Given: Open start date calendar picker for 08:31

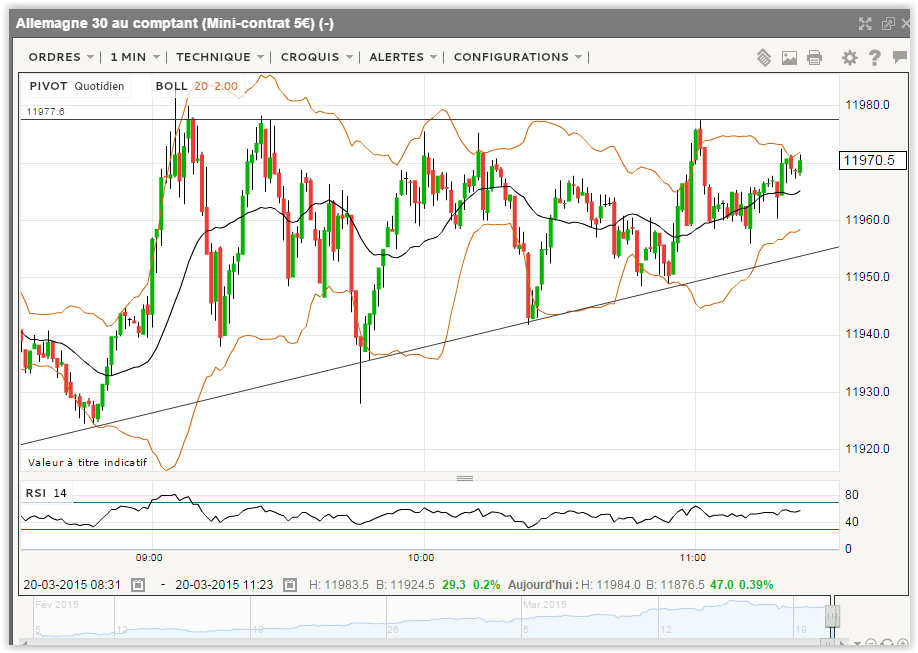Looking at the screenshot, I should click(138, 584).
